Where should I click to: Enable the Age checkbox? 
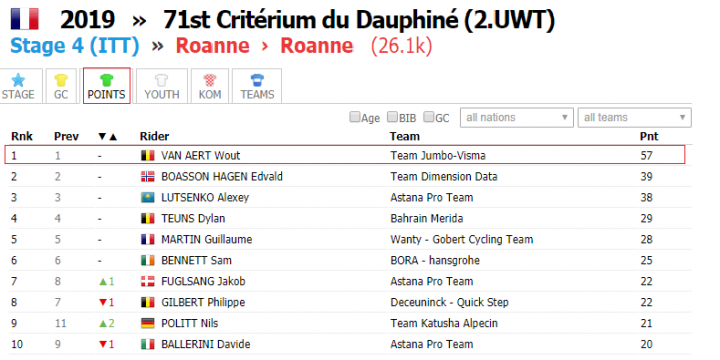click(x=354, y=117)
